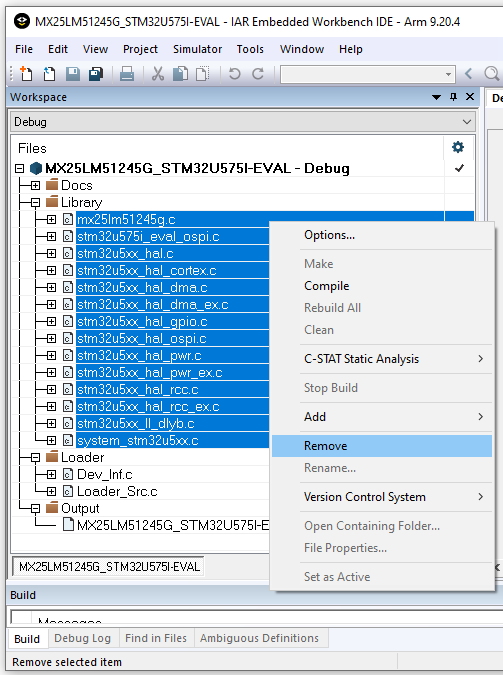Viewport: 503px width, 675px height.
Task: Open the Add submenu
Action: [x=382, y=417]
